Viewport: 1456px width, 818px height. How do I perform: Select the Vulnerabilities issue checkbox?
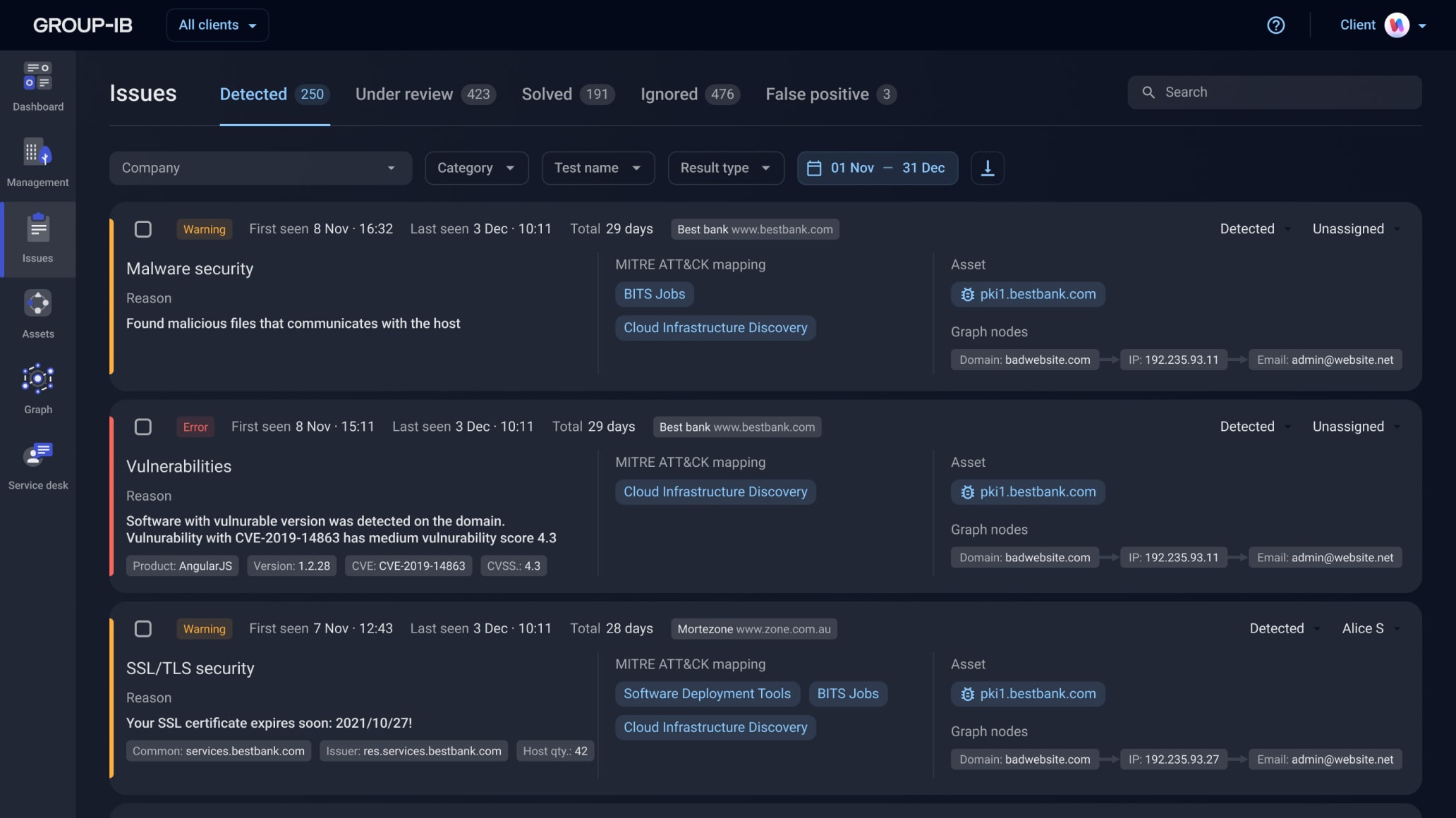tap(143, 427)
